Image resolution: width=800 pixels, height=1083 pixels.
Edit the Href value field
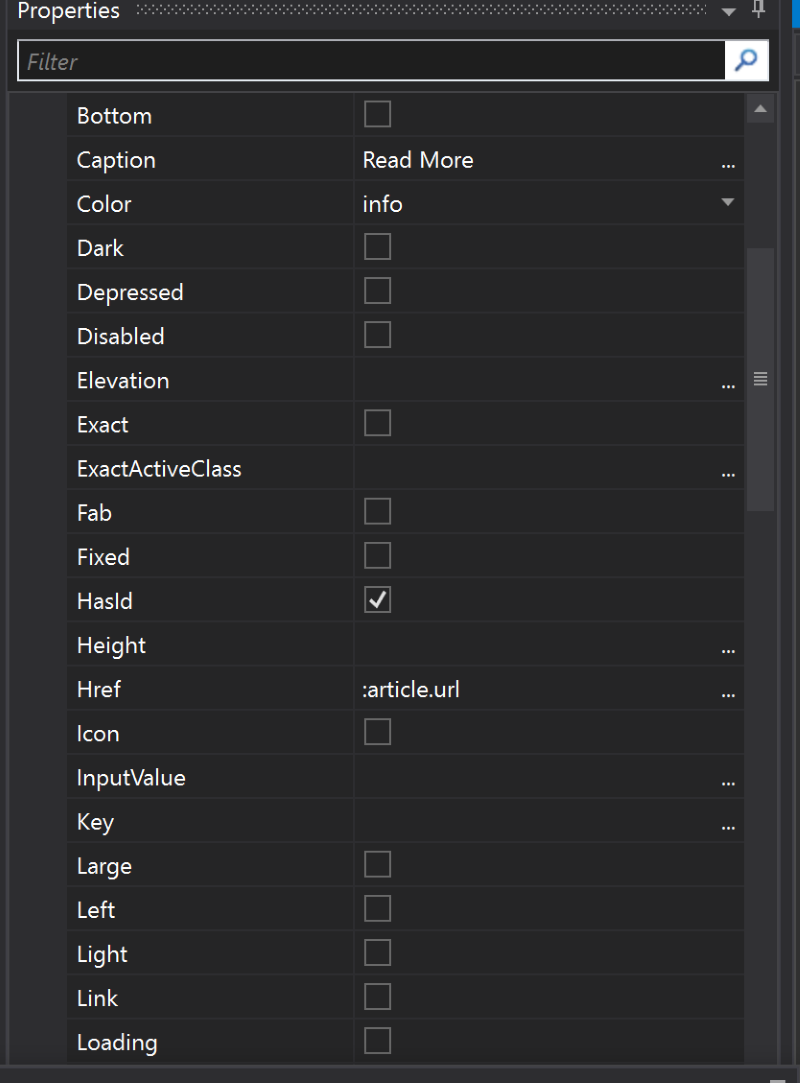pos(535,690)
